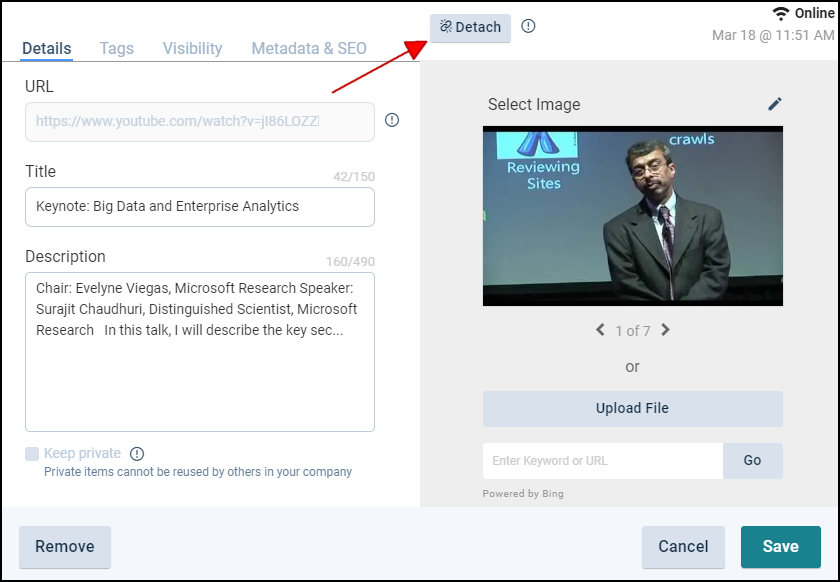
Task: Cancel editing the item
Action: pos(683,546)
